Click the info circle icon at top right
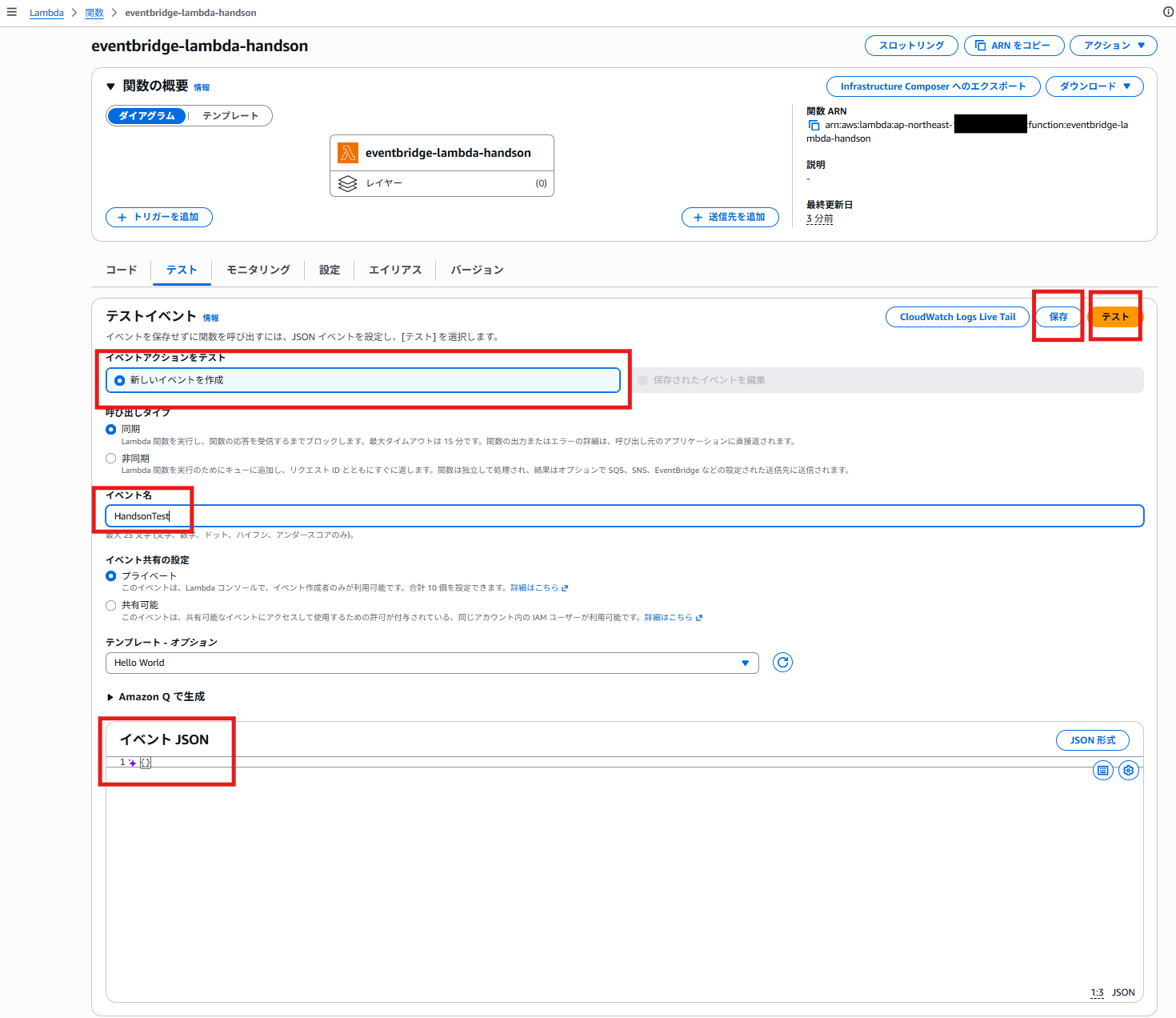This screenshot has width=1176, height=1018. click(x=1168, y=12)
